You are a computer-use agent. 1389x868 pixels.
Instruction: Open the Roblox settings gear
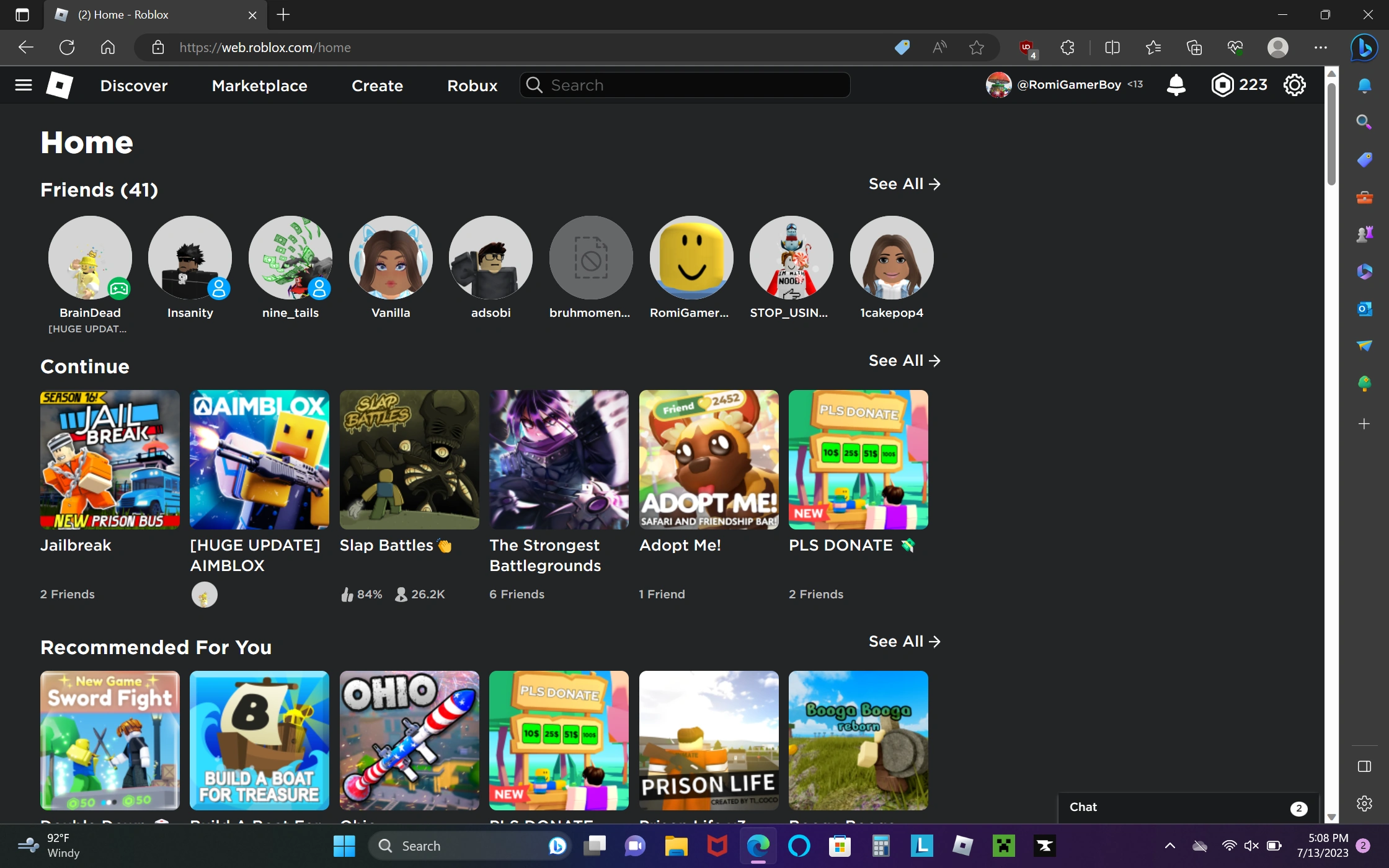pyautogui.click(x=1295, y=85)
